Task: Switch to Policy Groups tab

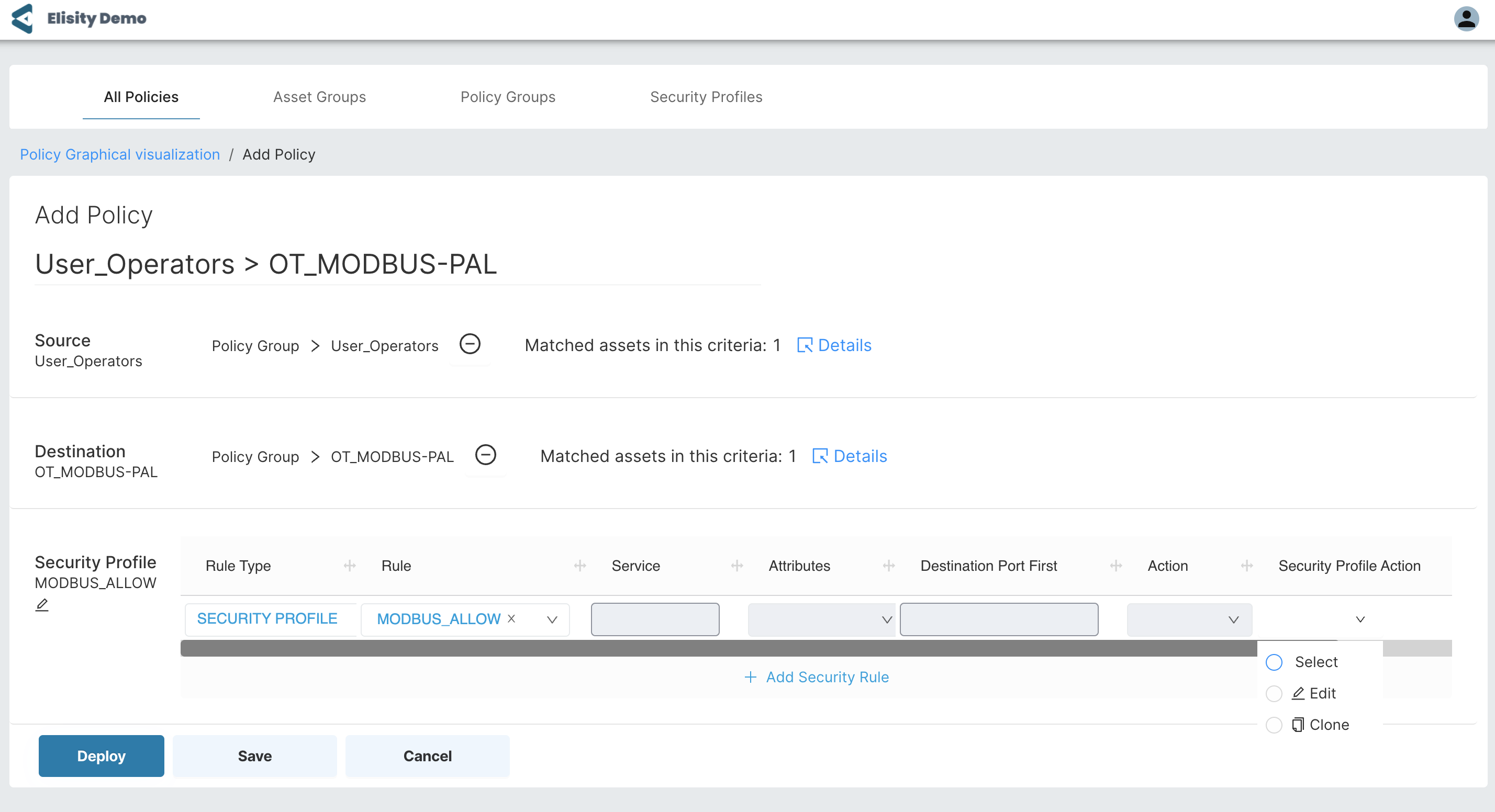Action: pyautogui.click(x=508, y=97)
